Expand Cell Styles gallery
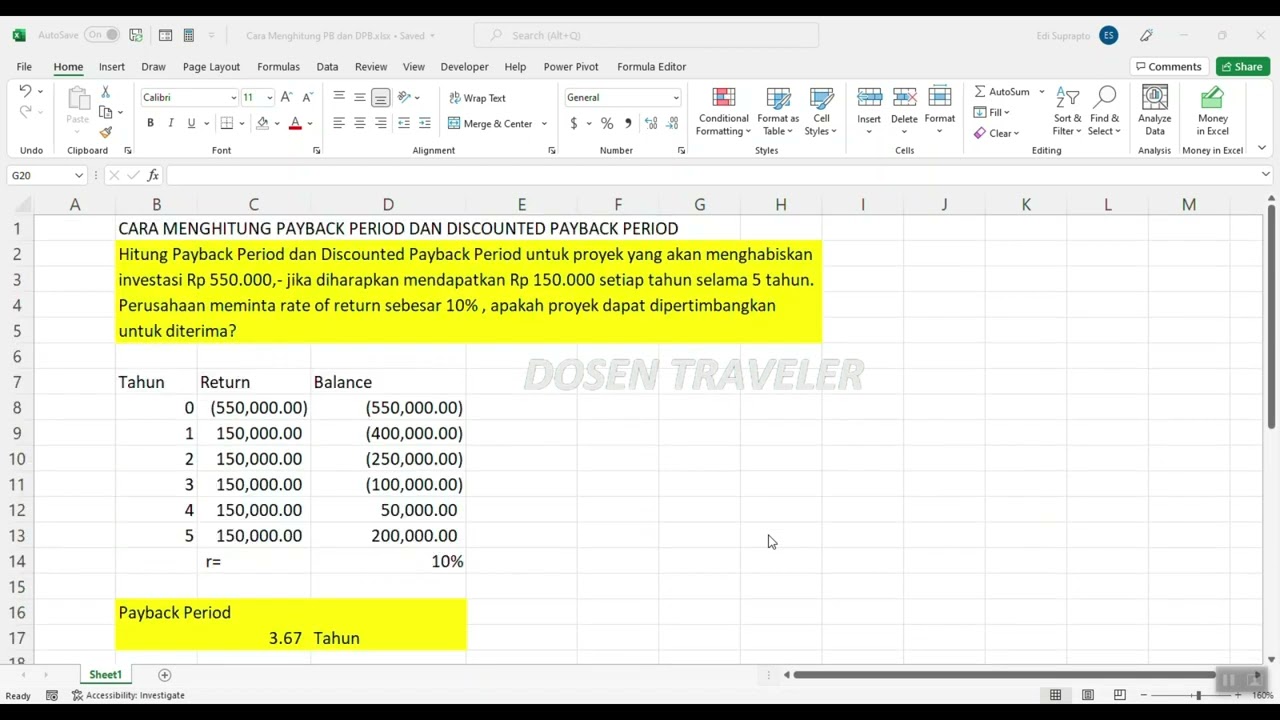The height and width of the screenshot is (720, 1280). (x=821, y=111)
